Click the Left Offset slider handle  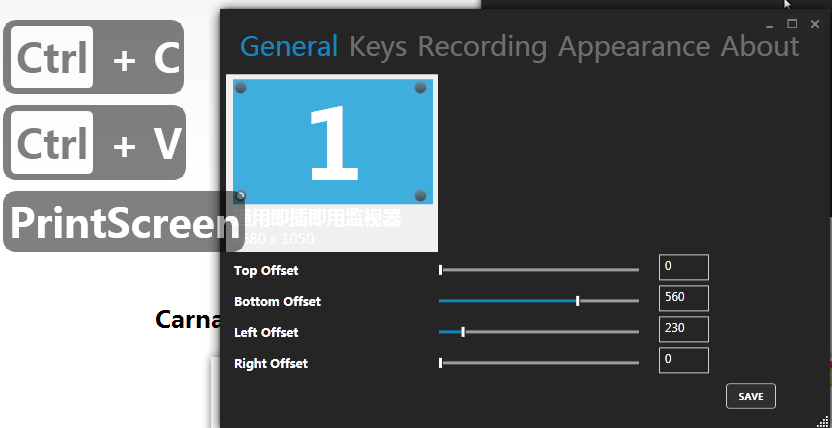tap(463, 332)
